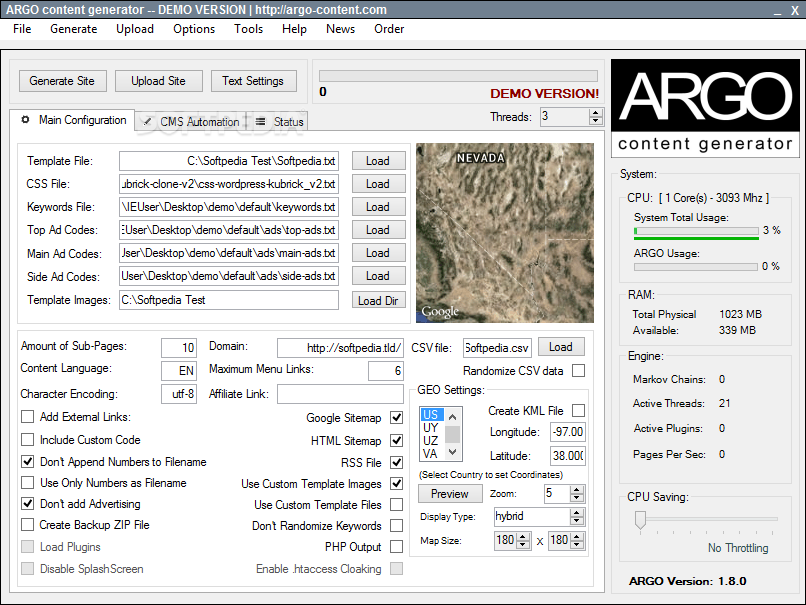Load the Template File
Image resolution: width=806 pixels, height=605 pixels.
(378, 161)
